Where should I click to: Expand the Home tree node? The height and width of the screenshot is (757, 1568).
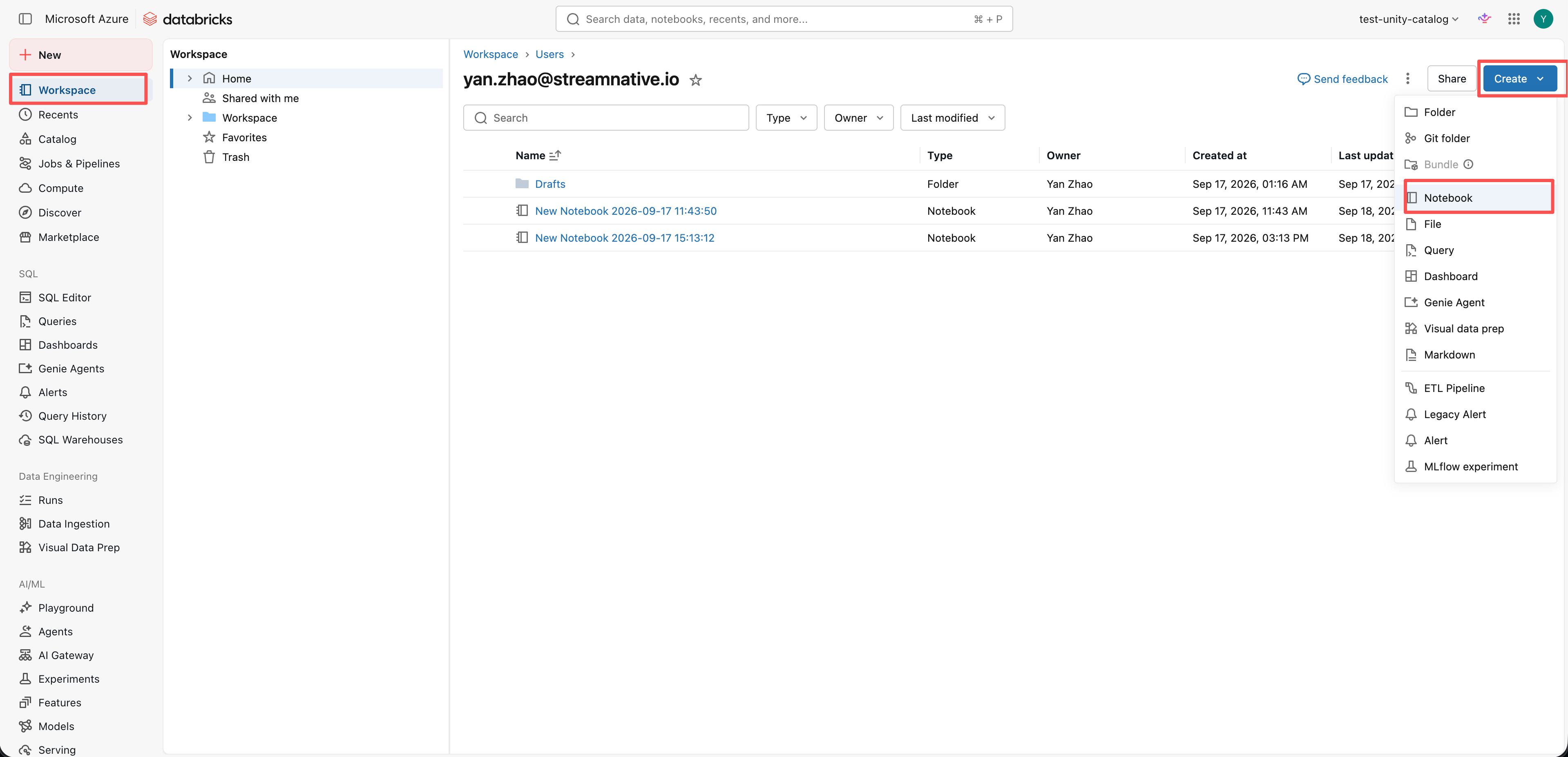(x=190, y=78)
